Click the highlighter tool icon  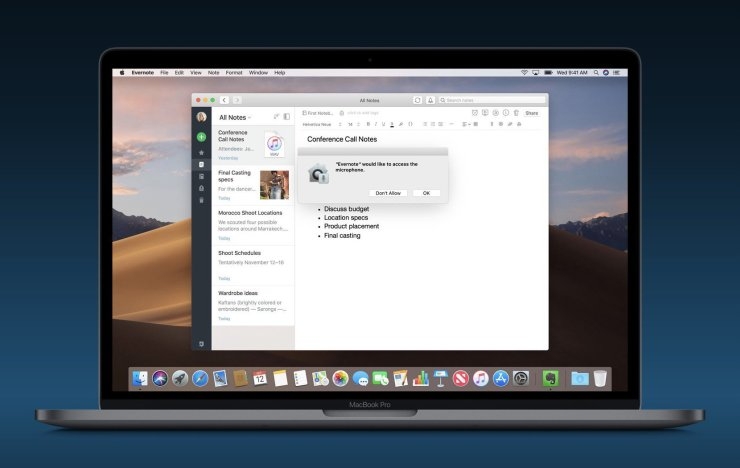coord(401,124)
